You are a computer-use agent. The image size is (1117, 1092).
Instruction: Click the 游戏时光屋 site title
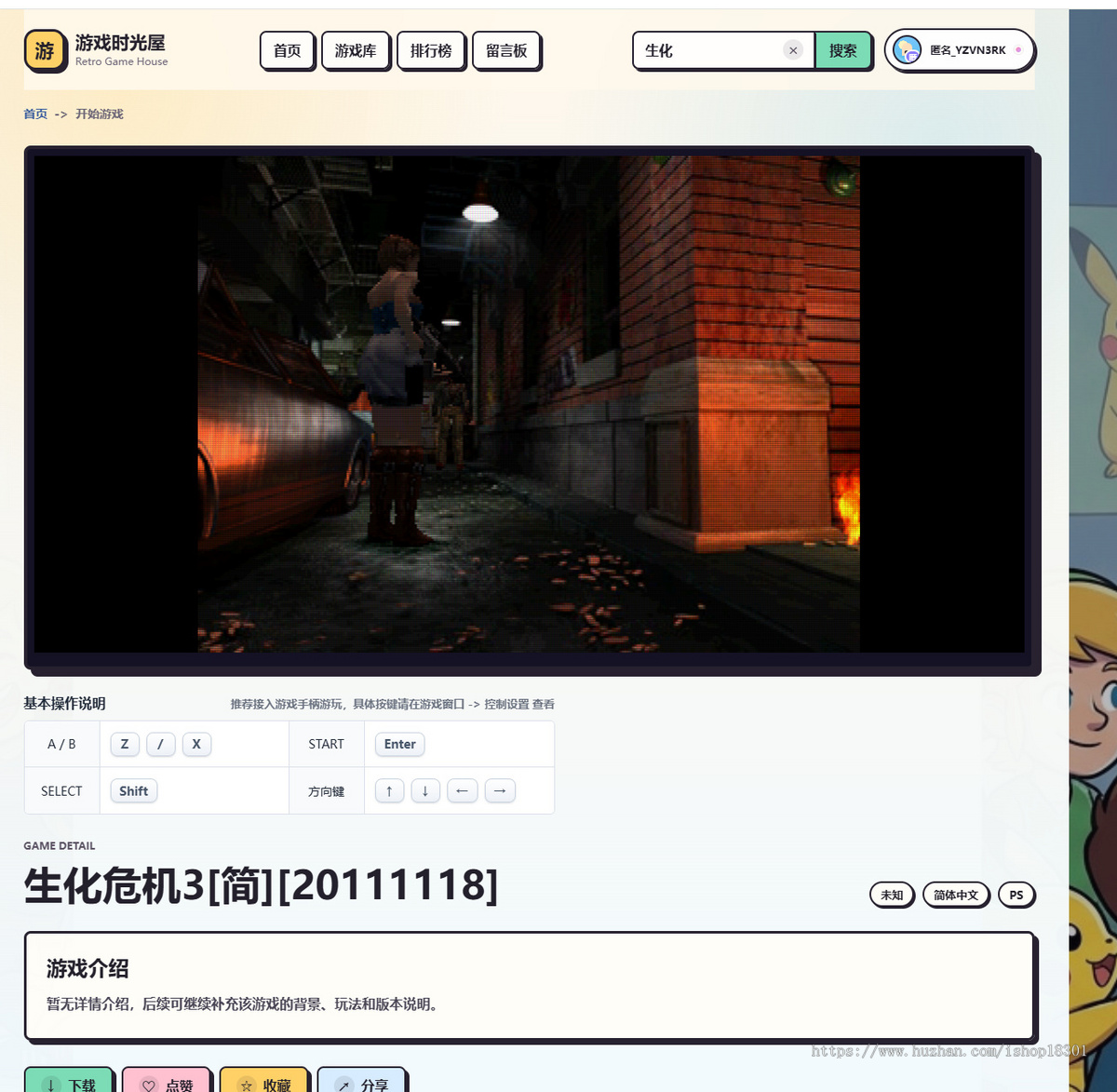120,43
